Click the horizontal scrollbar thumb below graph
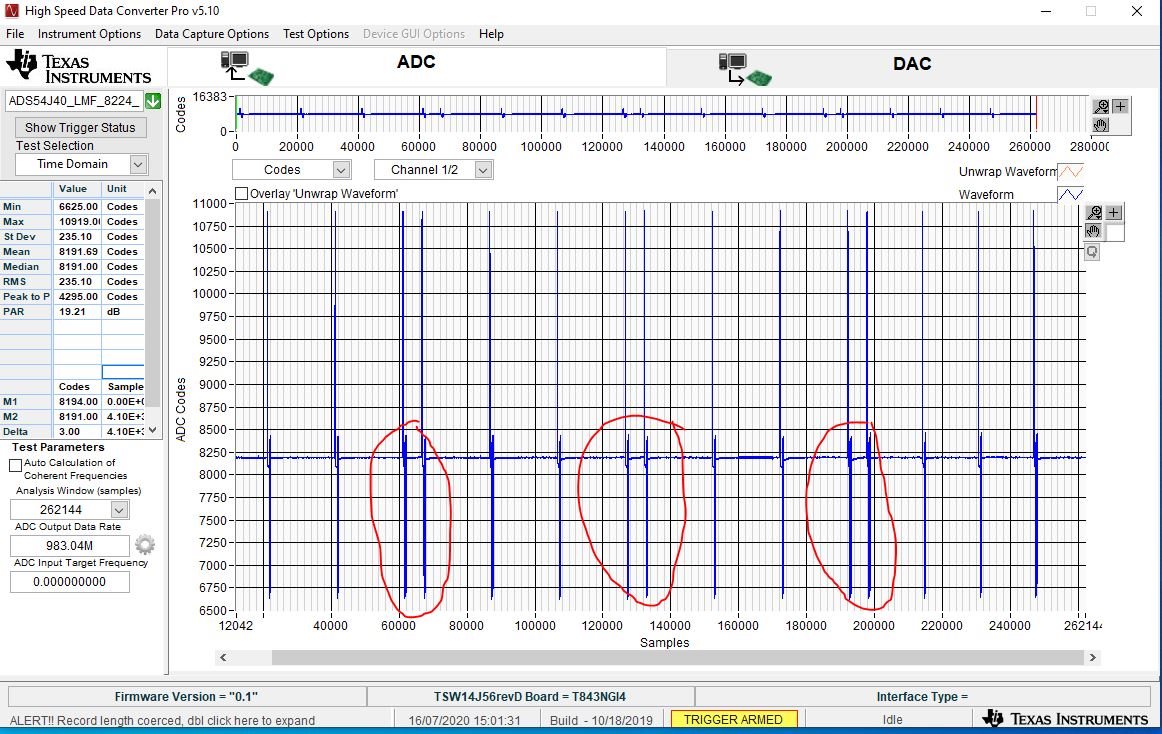 pyautogui.click(x=677, y=657)
